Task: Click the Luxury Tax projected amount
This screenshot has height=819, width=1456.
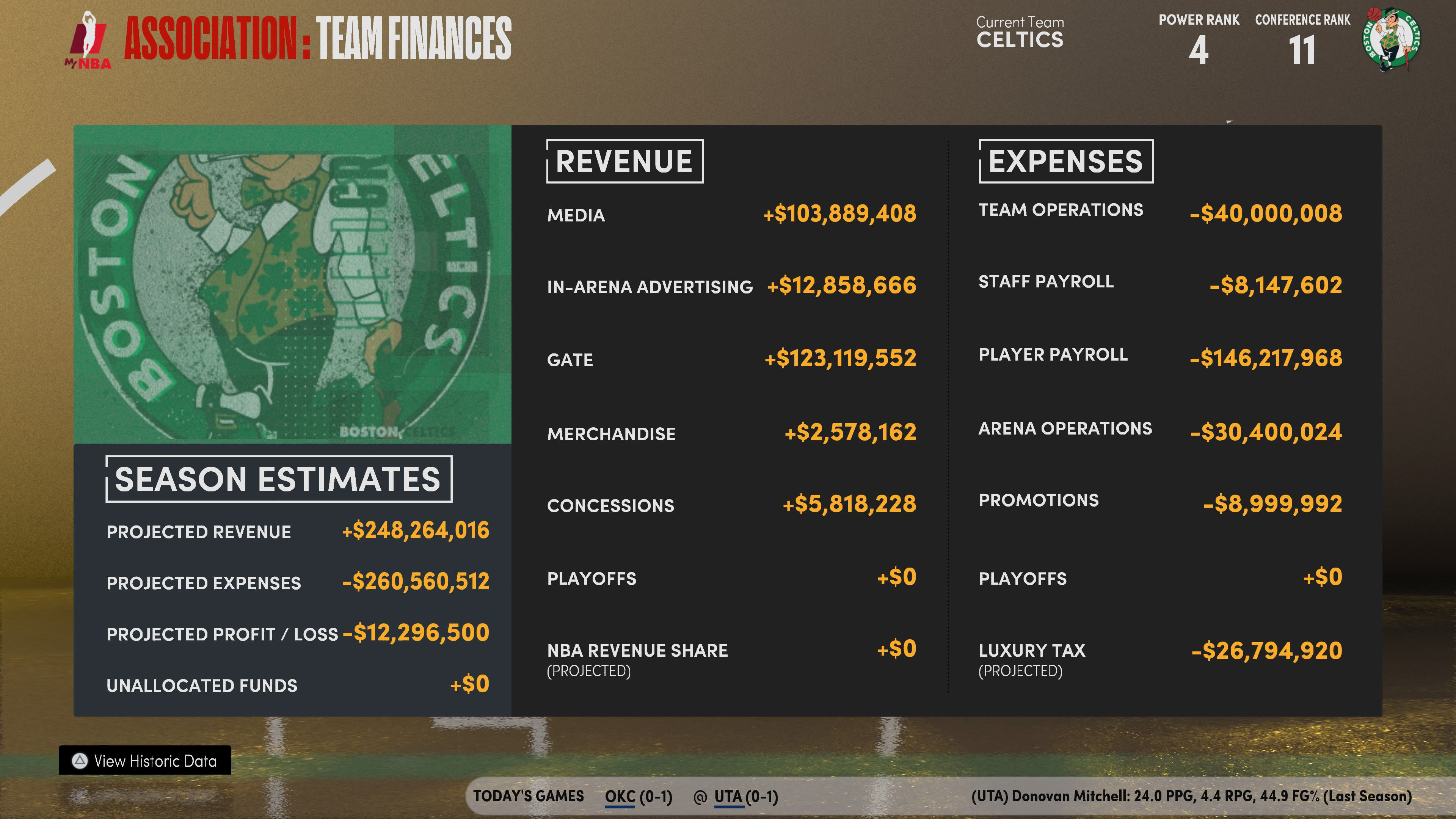Action: [1266, 651]
